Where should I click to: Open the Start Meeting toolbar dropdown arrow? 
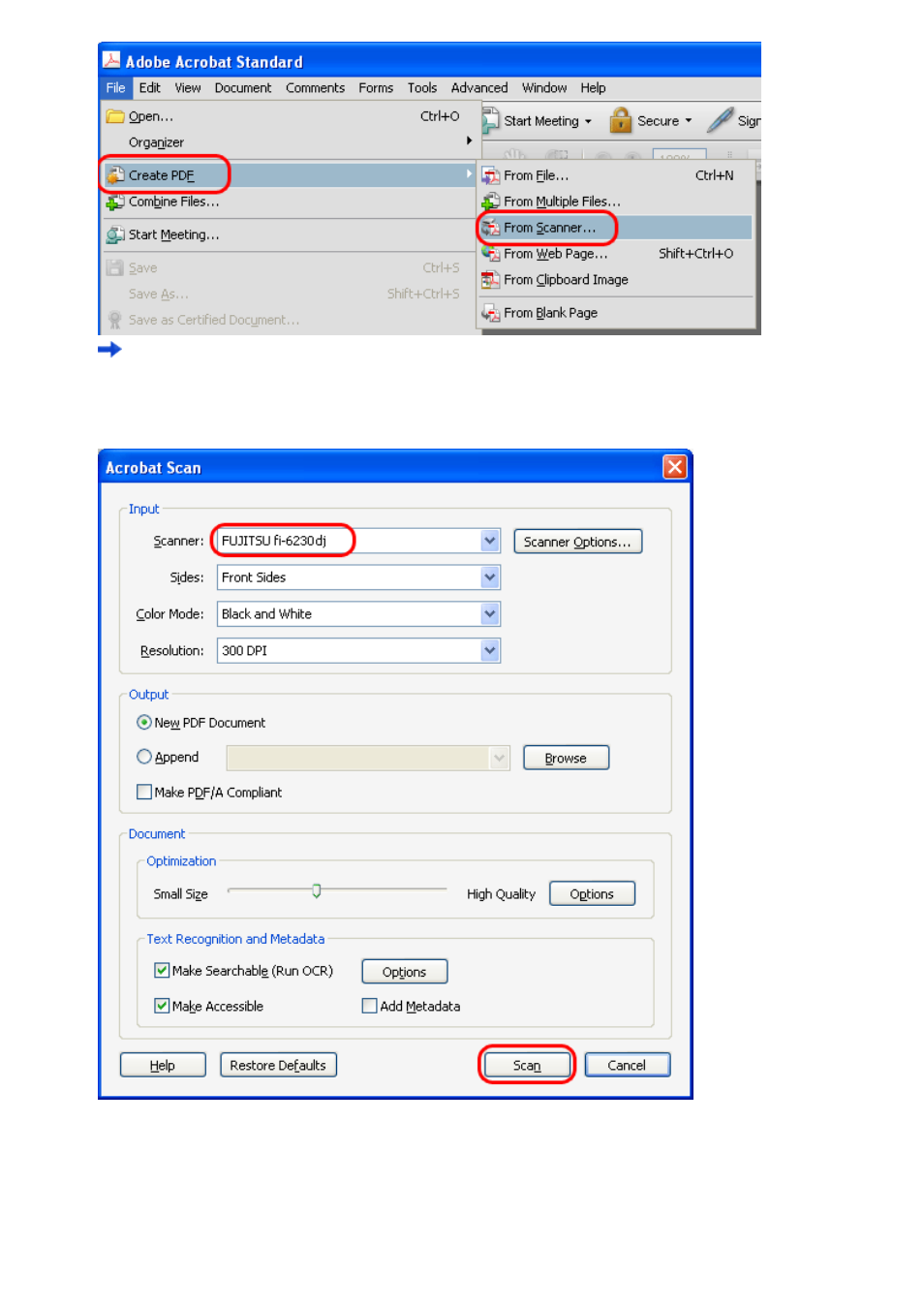tap(588, 121)
